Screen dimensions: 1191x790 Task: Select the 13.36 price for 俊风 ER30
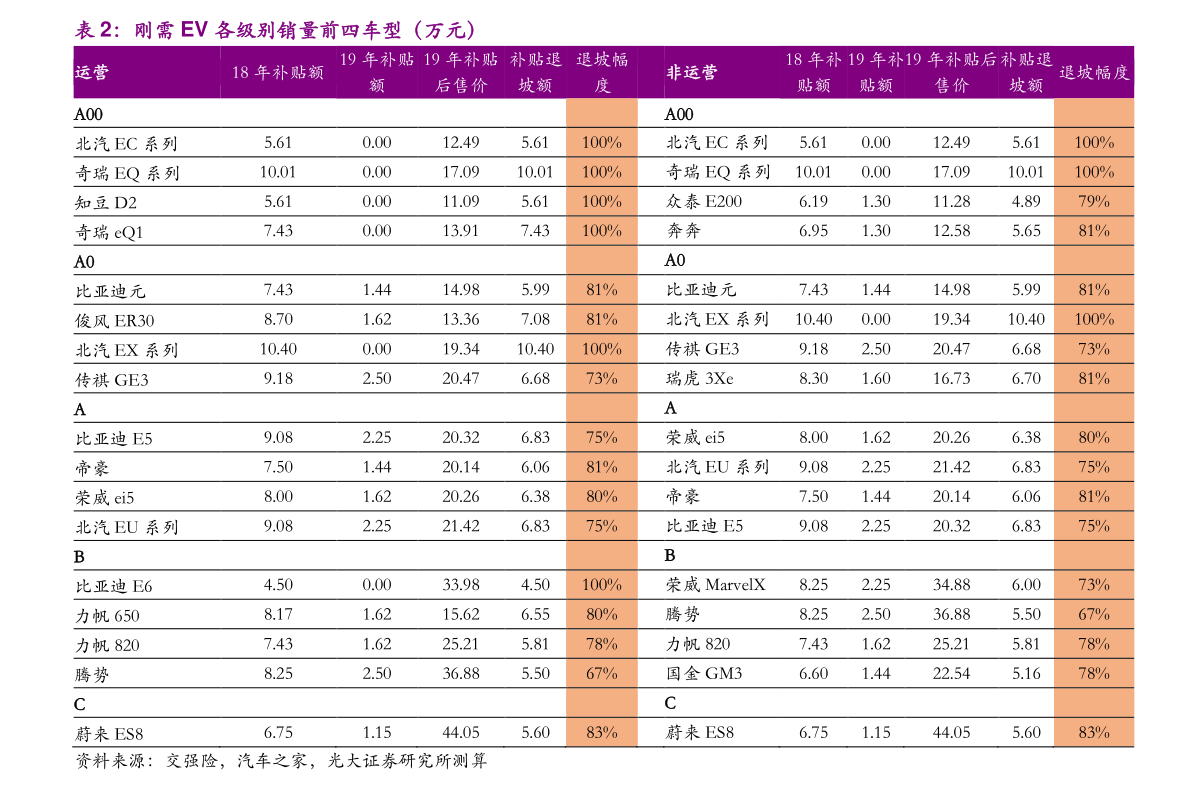(x=461, y=320)
